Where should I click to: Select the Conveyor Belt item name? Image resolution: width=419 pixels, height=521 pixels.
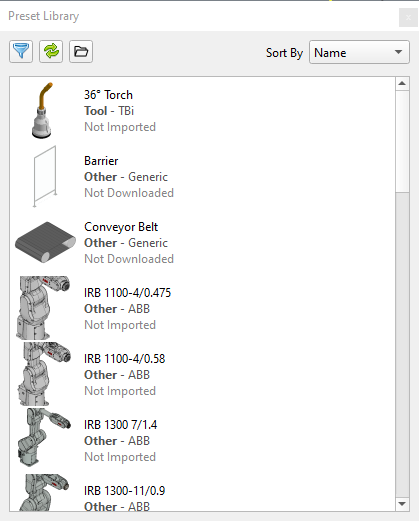click(121, 227)
